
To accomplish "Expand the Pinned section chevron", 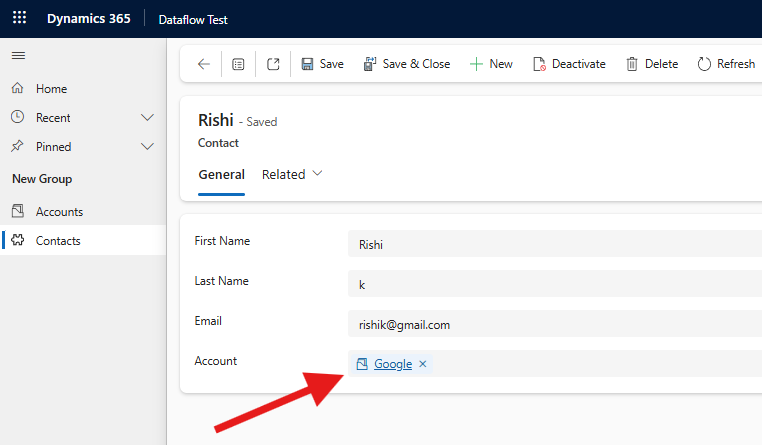I will click(x=148, y=147).
